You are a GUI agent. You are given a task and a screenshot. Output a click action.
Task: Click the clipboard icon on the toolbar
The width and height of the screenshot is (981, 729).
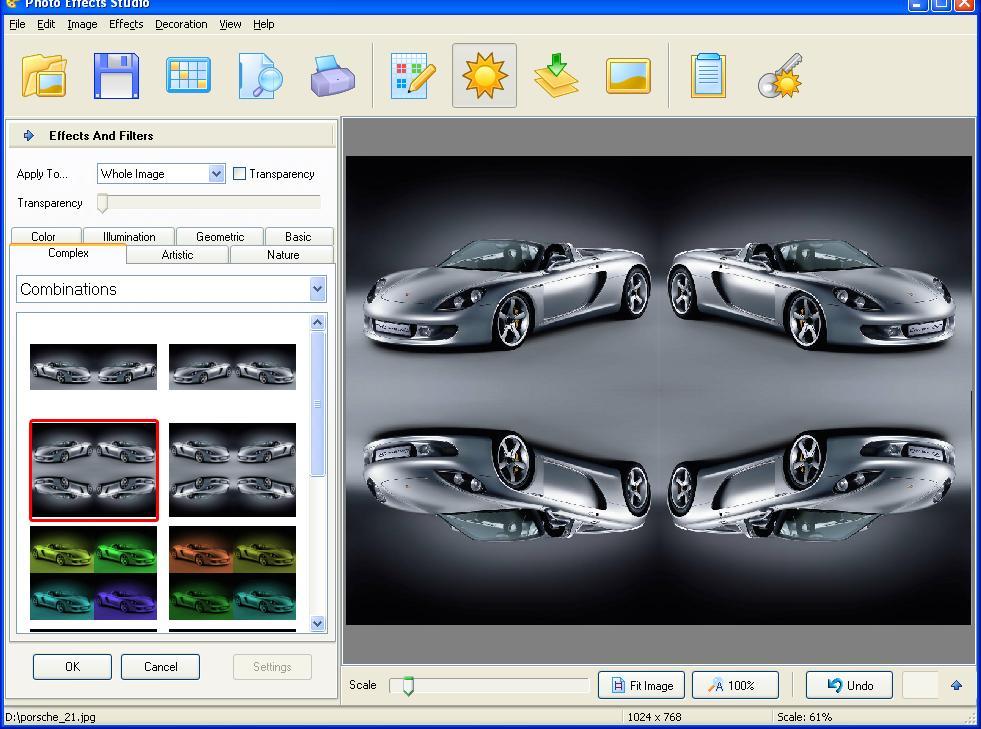(707, 74)
